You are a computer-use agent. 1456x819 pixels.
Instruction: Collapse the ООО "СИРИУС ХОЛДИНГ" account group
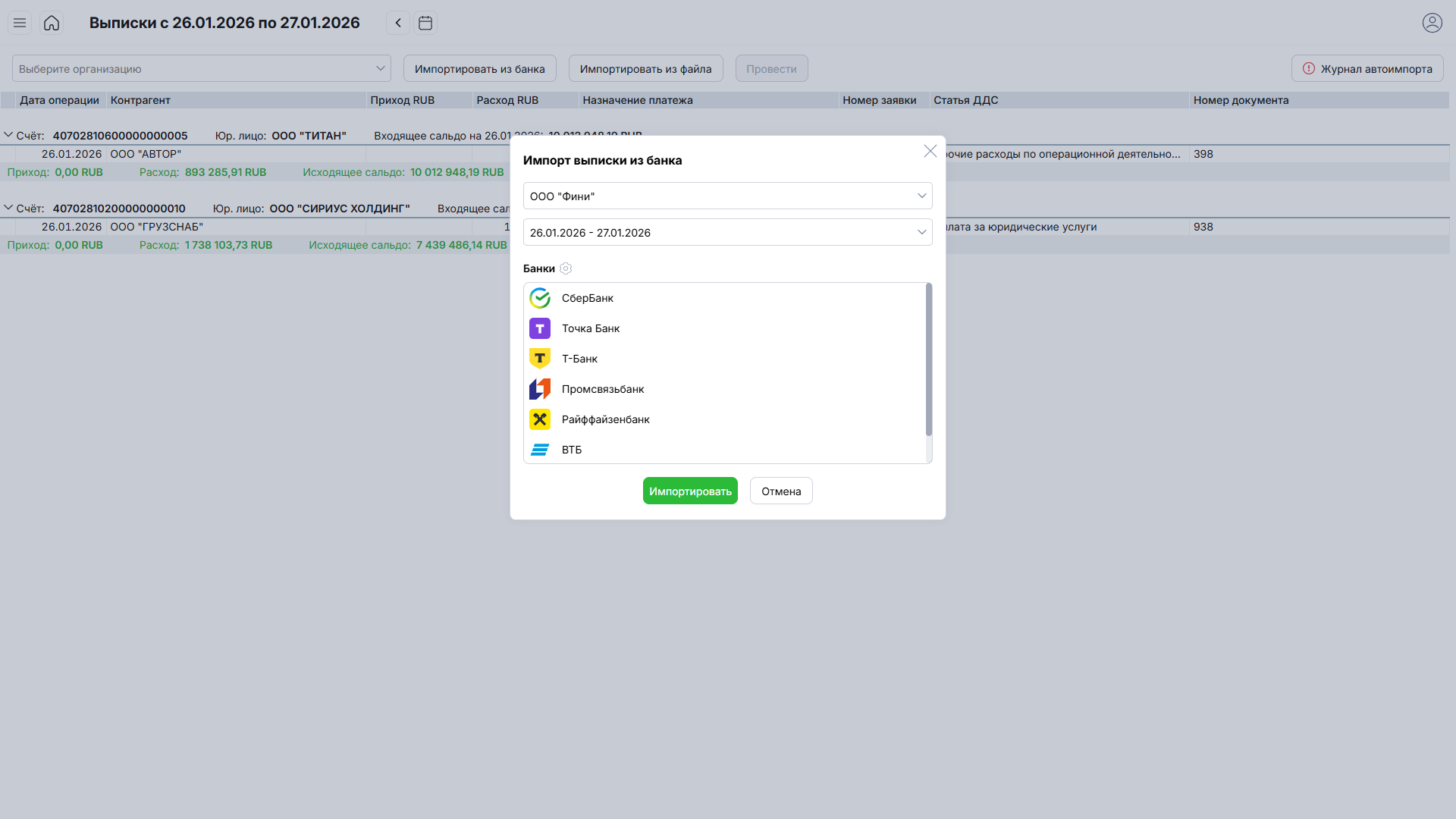[x=8, y=208]
